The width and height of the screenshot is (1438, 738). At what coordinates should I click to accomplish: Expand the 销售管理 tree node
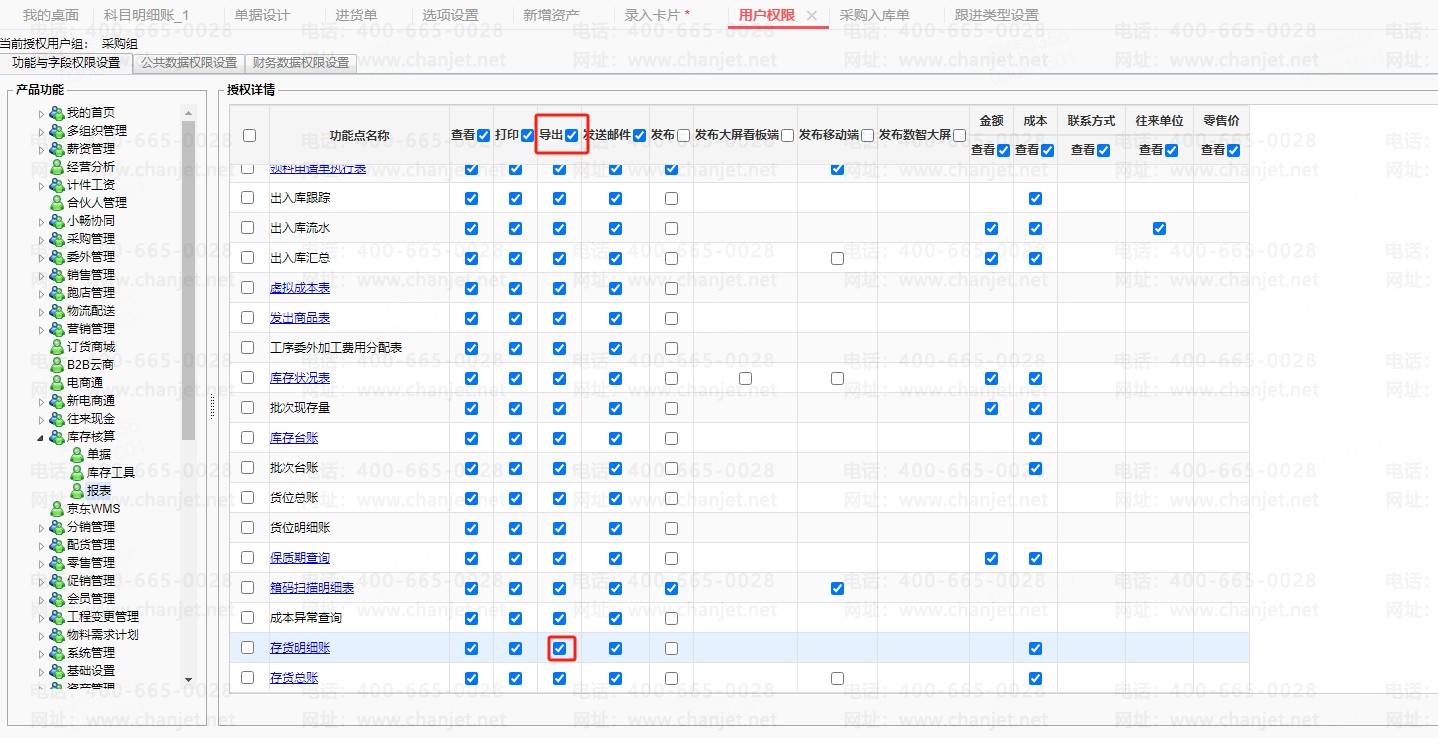coord(41,275)
